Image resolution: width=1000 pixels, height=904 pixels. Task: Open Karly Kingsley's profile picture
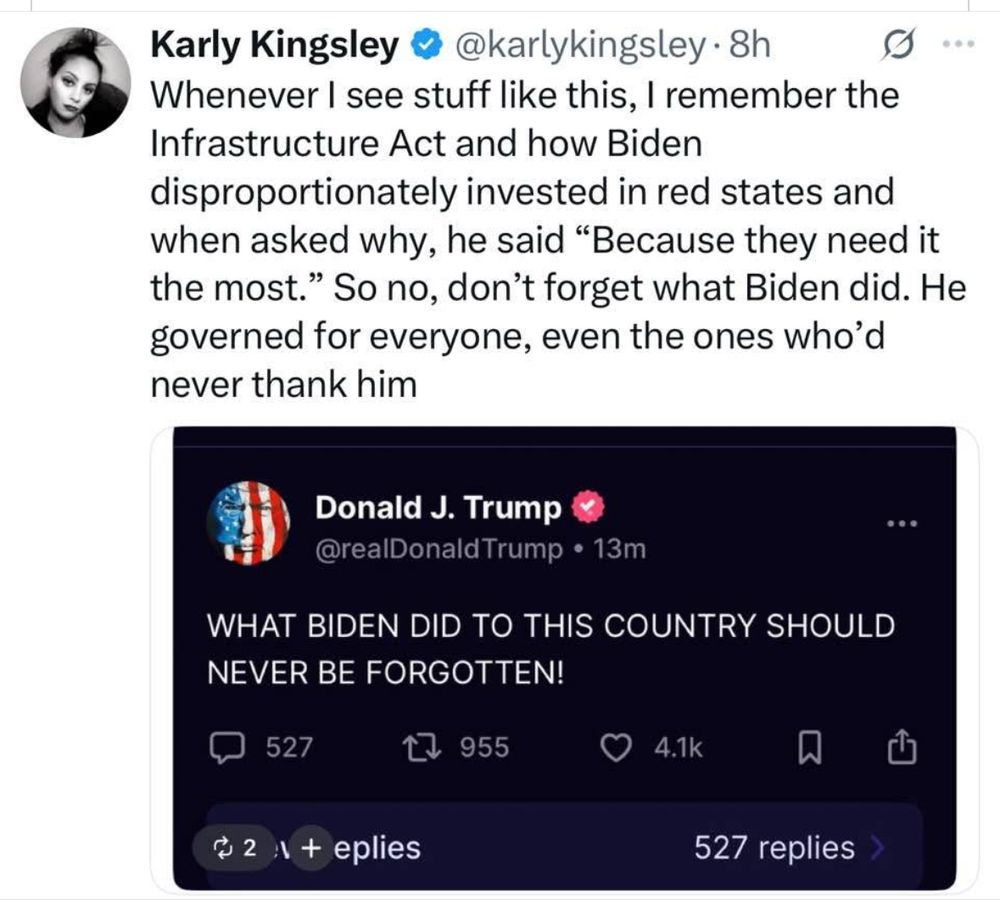coord(75,82)
